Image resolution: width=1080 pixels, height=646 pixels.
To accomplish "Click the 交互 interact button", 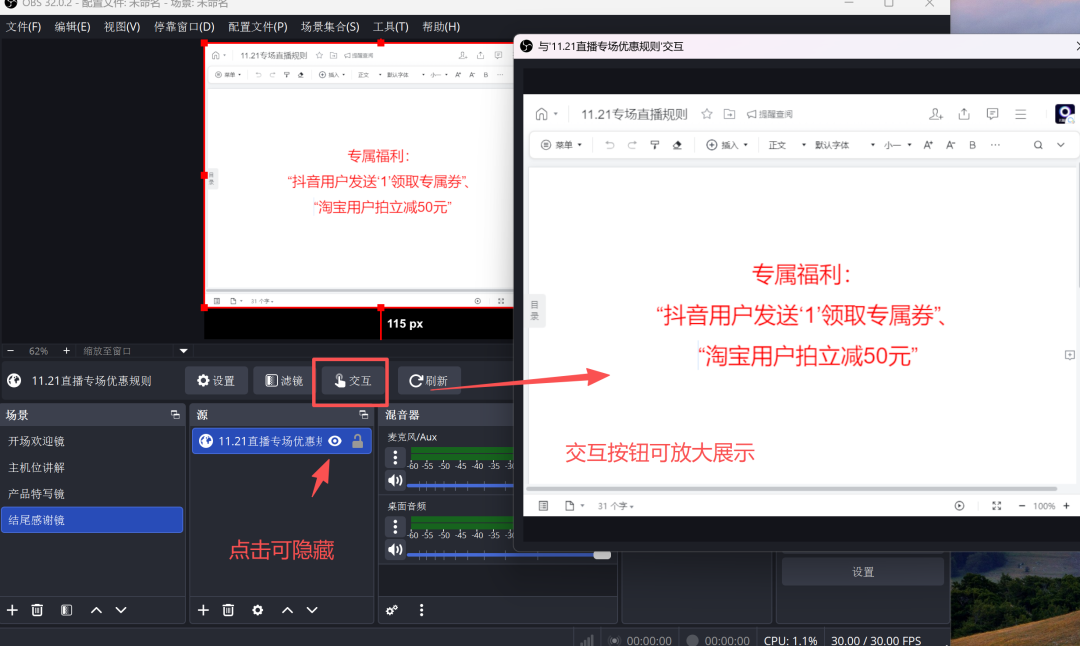I will (352, 381).
